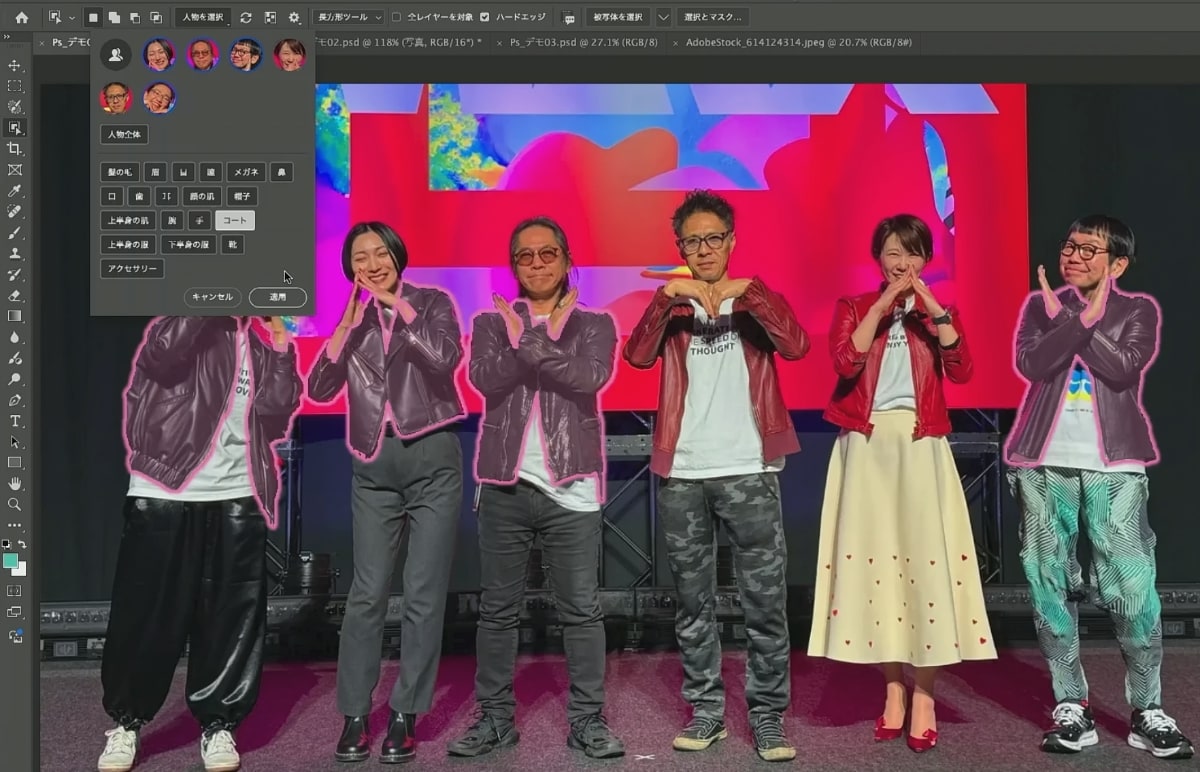This screenshot has width=1200, height=772.
Task: Expand arrow next to 被写体を選択
Action: [x=663, y=17]
